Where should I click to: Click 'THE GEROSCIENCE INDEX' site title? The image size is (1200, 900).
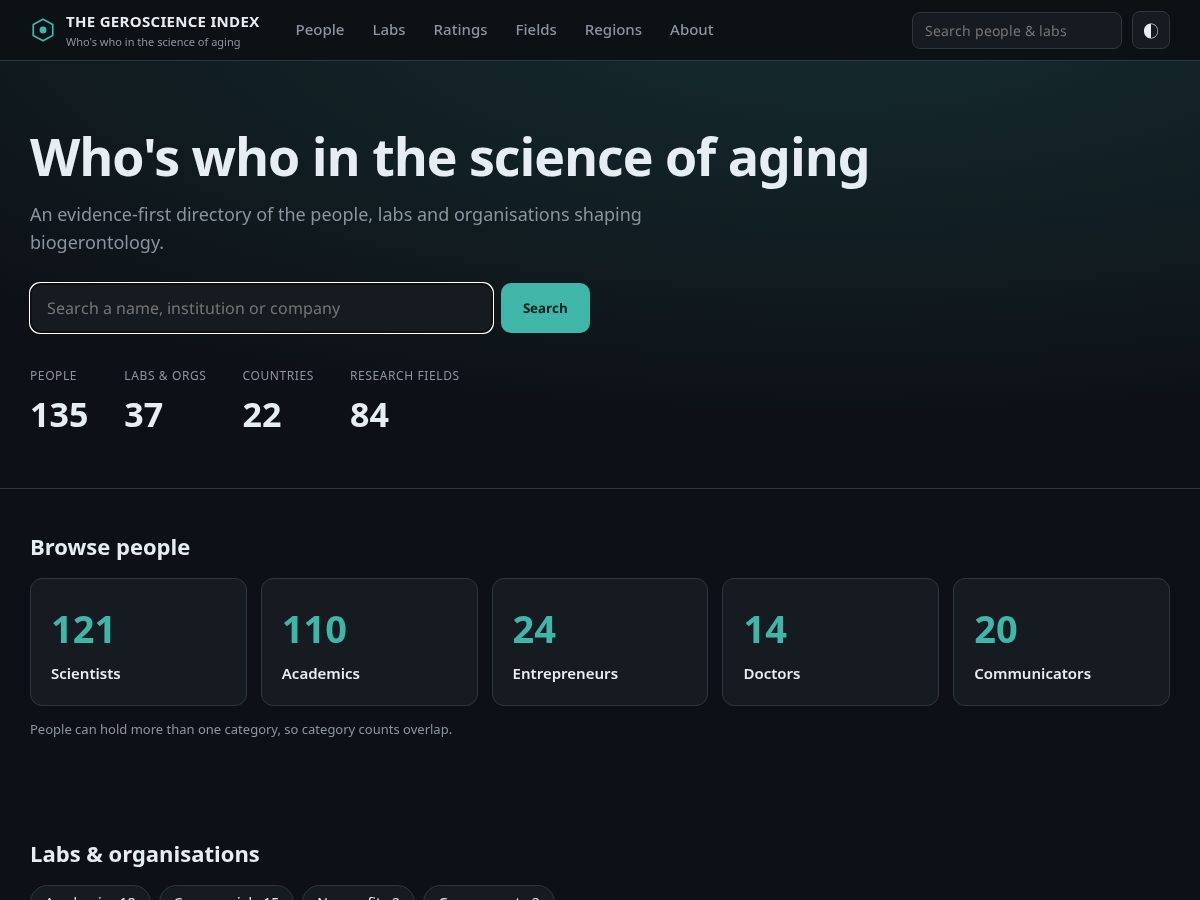(163, 22)
